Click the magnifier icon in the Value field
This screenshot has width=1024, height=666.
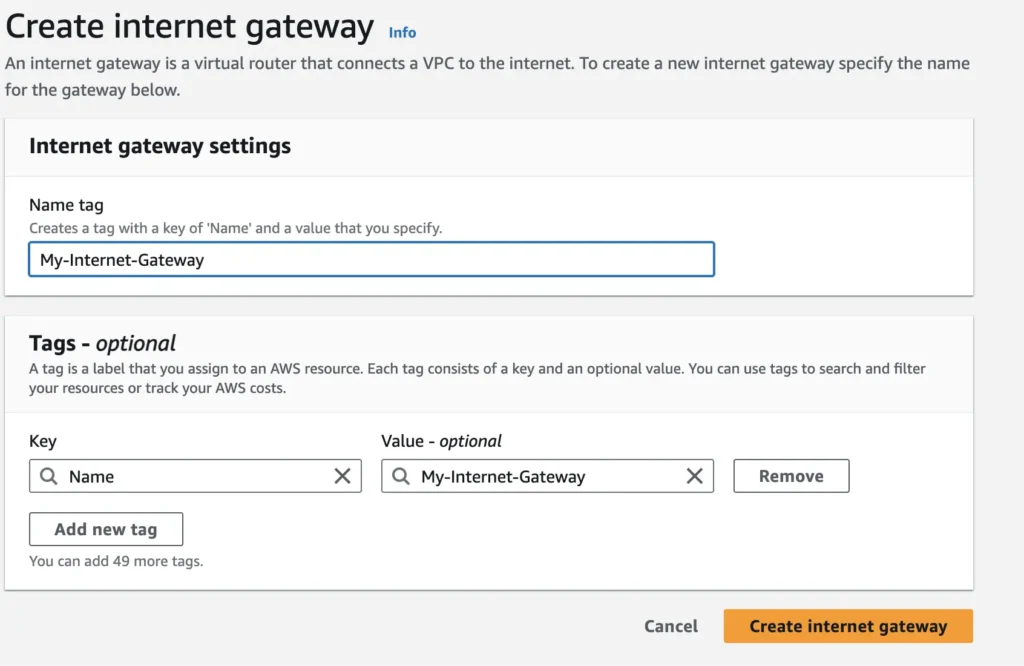coord(401,477)
